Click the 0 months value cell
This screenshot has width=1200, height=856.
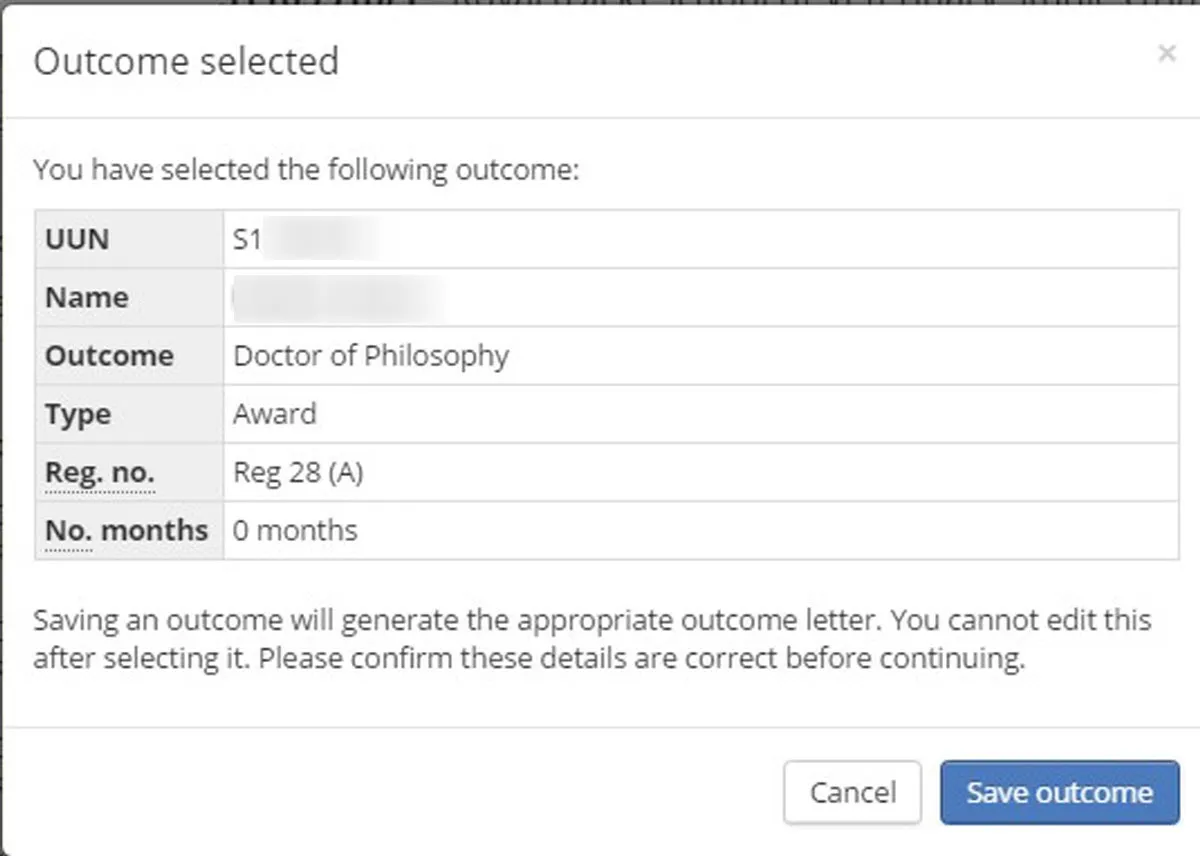click(x=295, y=530)
